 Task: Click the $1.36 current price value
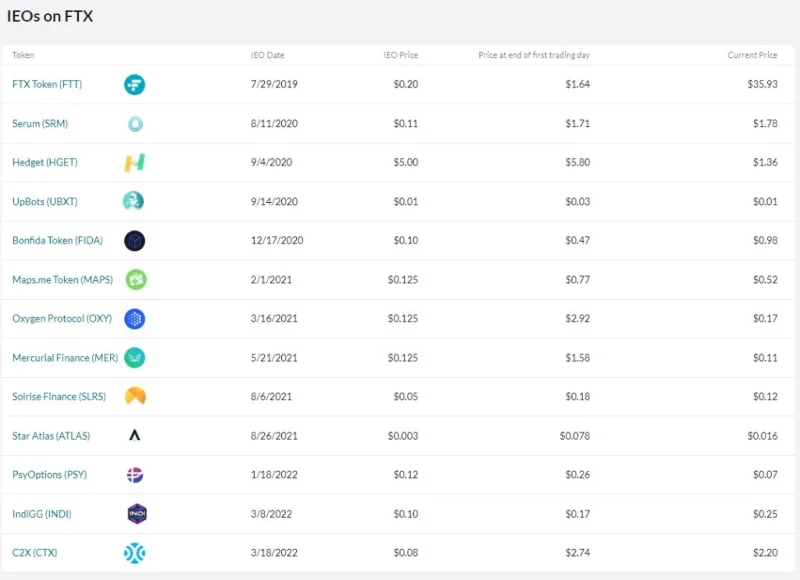(x=765, y=162)
